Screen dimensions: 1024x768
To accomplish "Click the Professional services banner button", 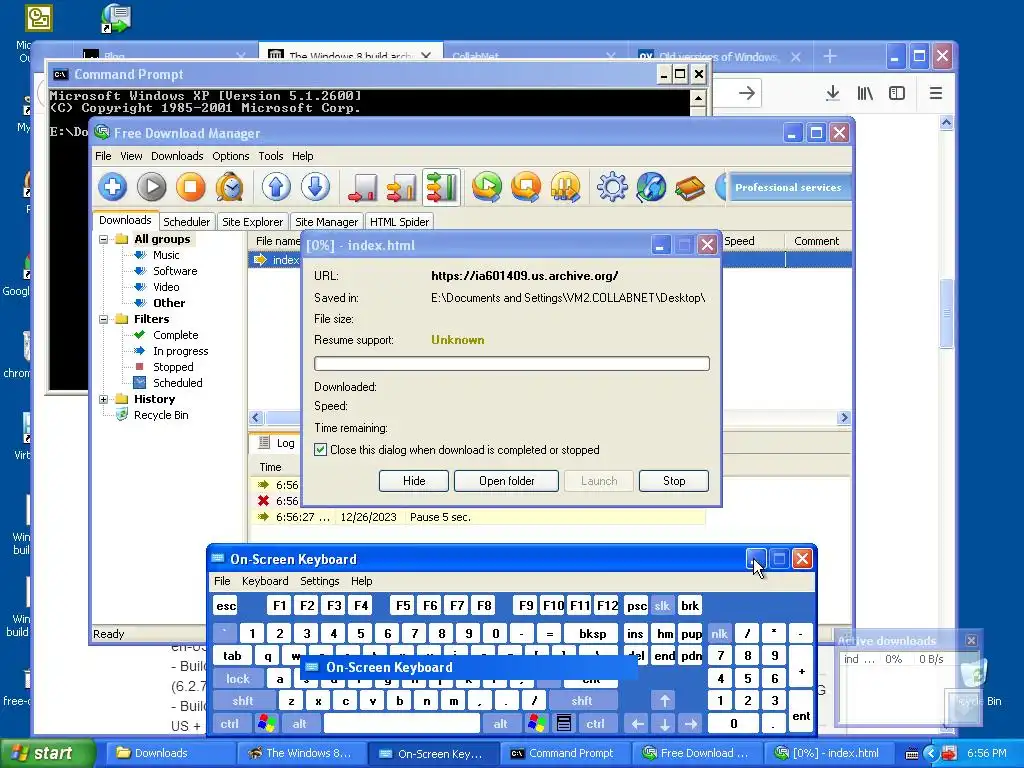I will [788, 187].
